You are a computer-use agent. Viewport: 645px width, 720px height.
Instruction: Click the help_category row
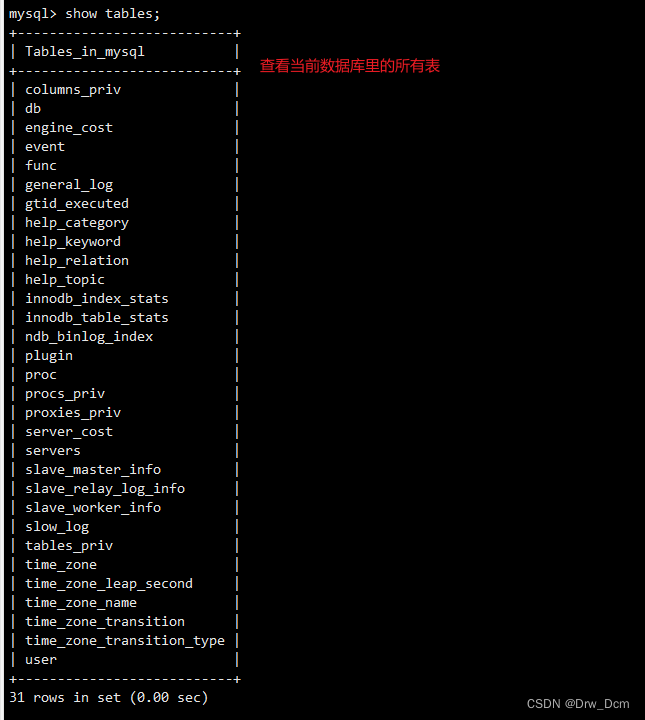point(77,222)
